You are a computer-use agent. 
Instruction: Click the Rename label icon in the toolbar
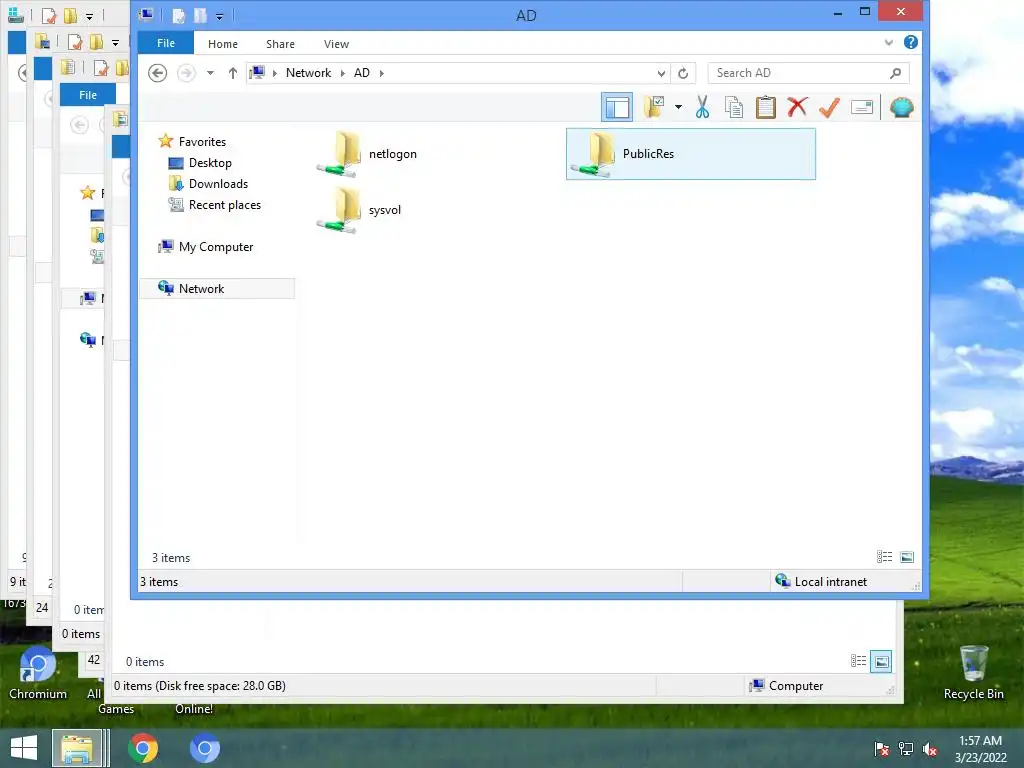tap(861, 107)
